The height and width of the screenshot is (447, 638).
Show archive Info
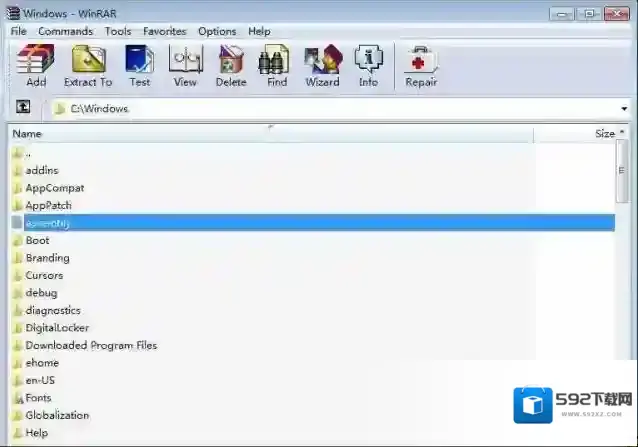[x=368, y=66]
